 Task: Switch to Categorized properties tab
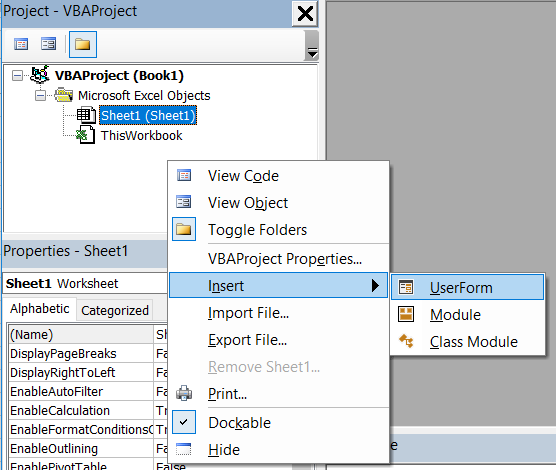click(x=115, y=311)
